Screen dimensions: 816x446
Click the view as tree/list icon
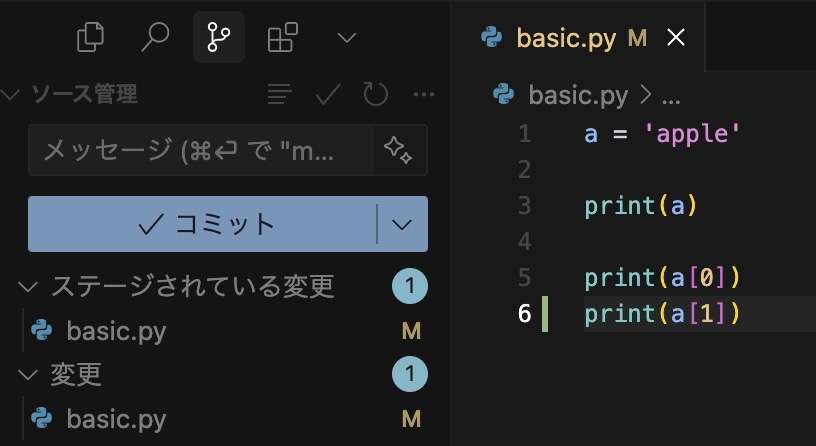pyautogui.click(x=279, y=94)
